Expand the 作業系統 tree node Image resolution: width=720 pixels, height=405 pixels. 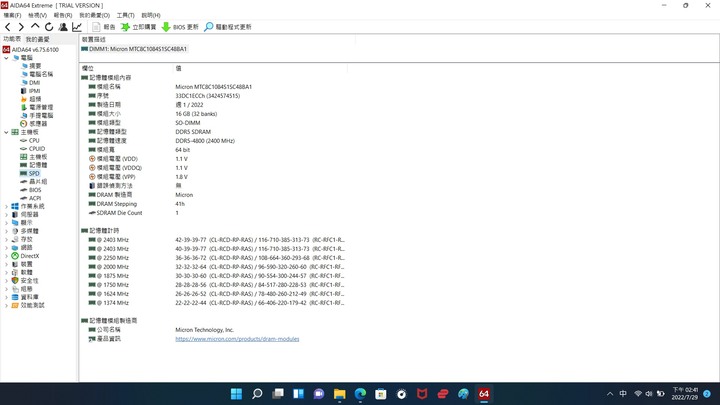tap(6, 207)
